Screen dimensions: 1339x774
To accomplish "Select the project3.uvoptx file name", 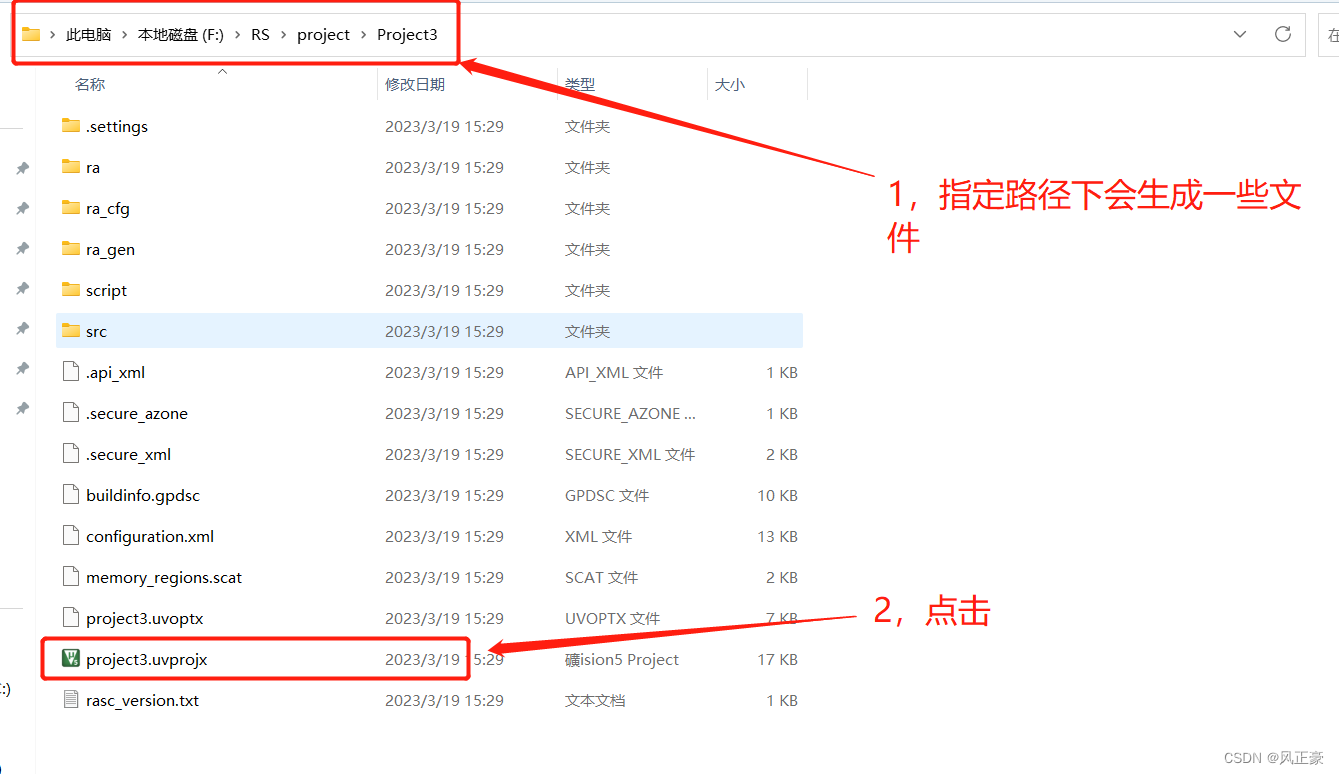I will click(145, 619).
